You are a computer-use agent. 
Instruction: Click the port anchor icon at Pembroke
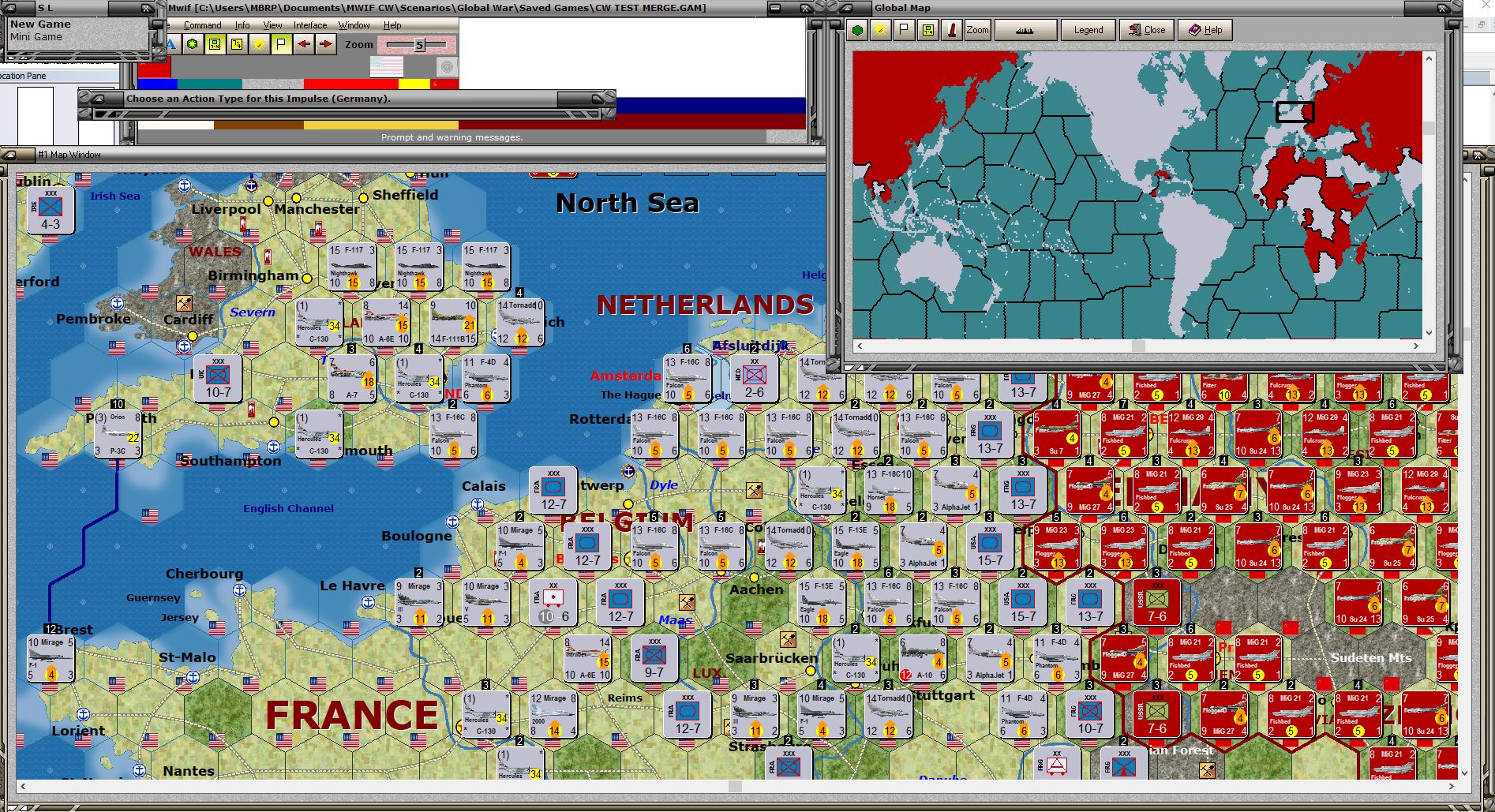pyautogui.click(x=117, y=303)
